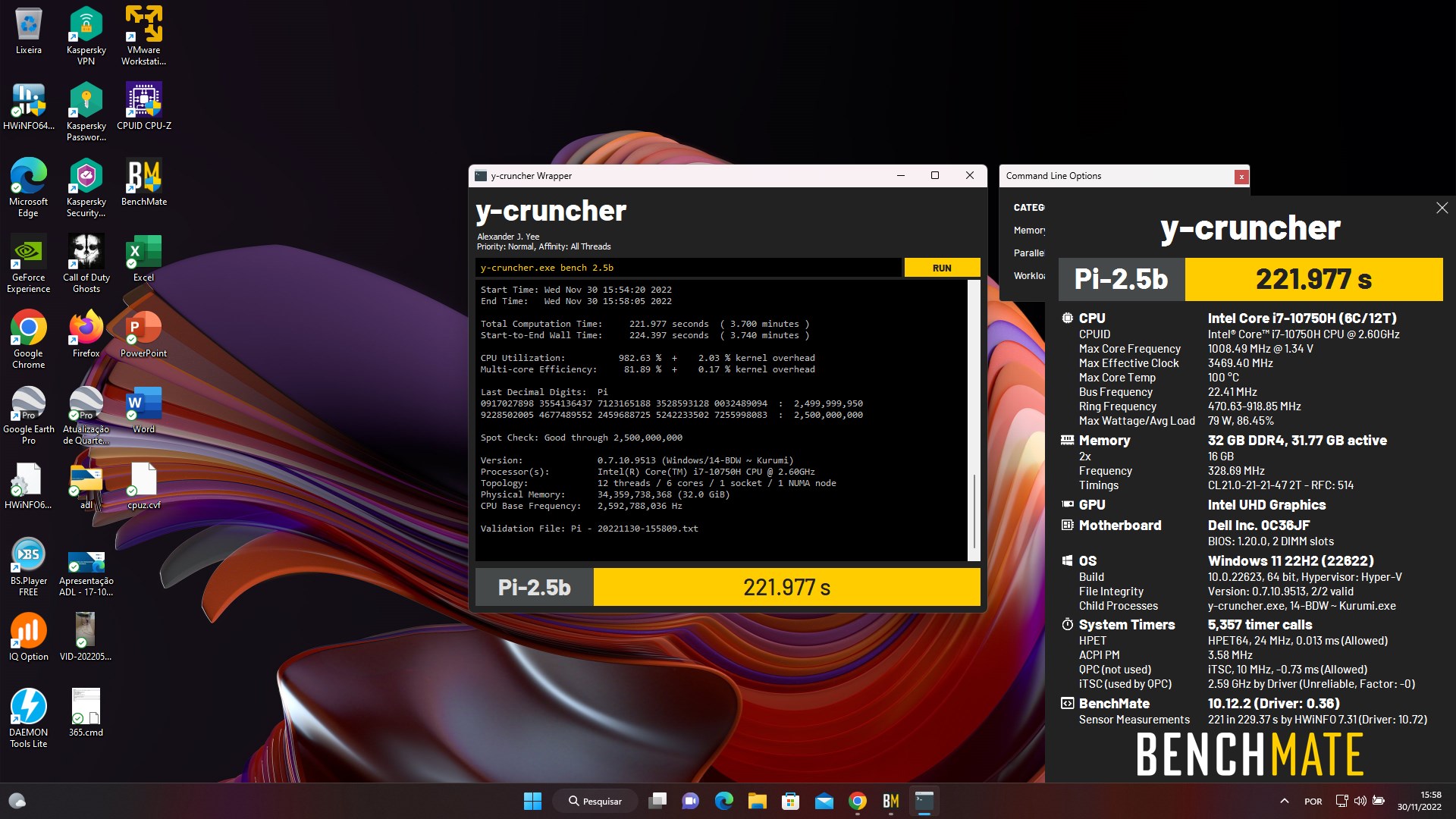Open HWiNFO6 settings file on desktop
The width and height of the screenshot is (1456, 819).
pyautogui.click(x=28, y=486)
